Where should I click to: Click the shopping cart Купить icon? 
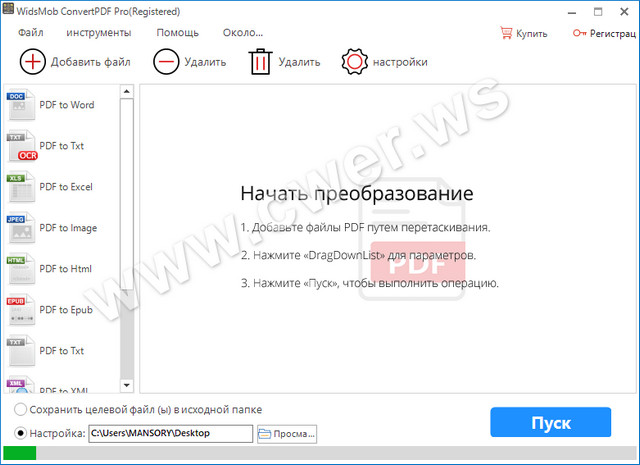506,33
